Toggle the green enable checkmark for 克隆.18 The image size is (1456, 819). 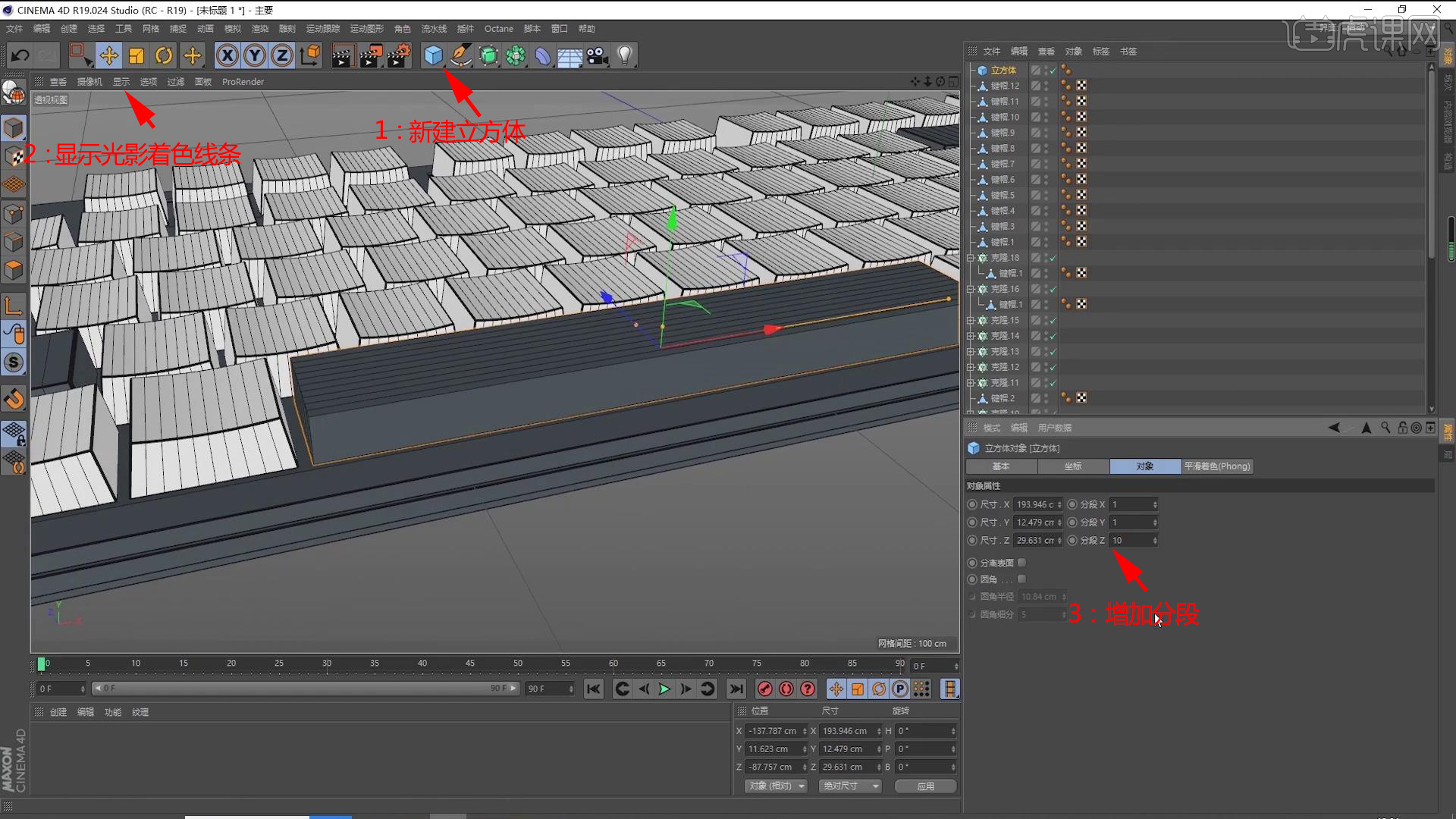click(1053, 258)
